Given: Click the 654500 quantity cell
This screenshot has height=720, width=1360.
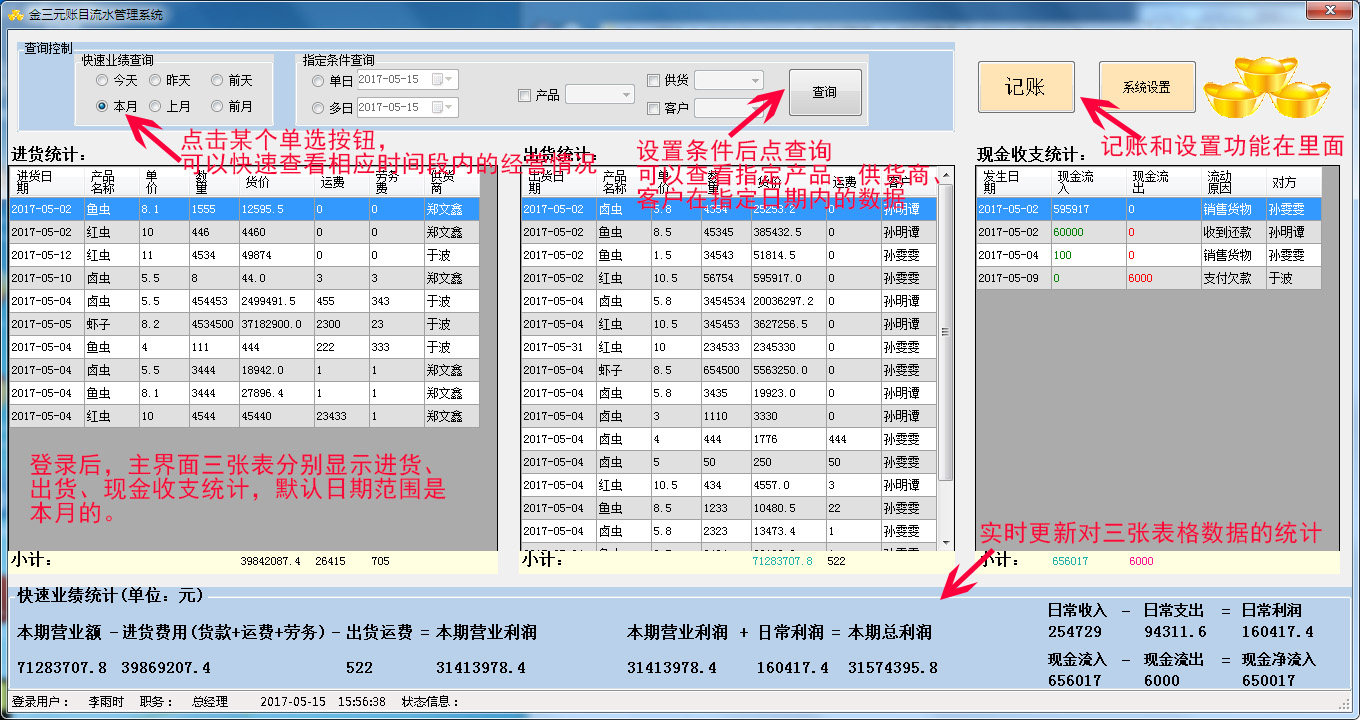Looking at the screenshot, I should pyautogui.click(x=725, y=370).
